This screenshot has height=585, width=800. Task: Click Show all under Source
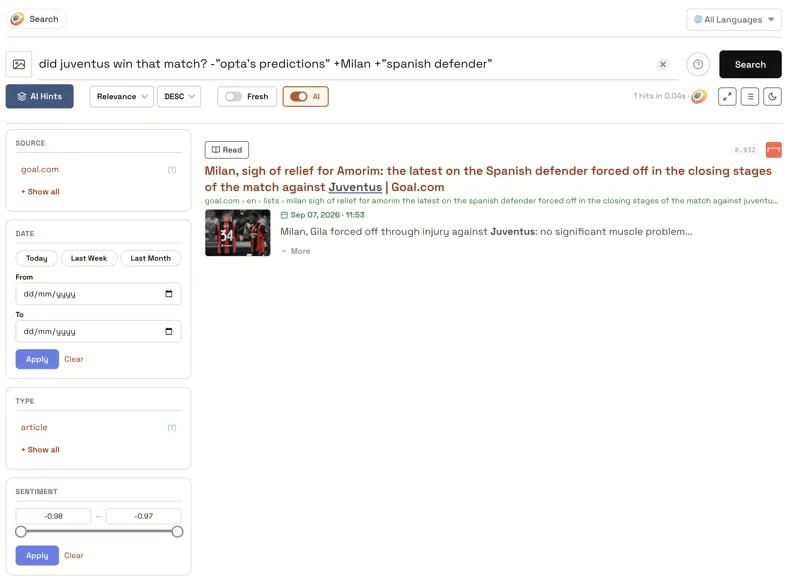[40, 192]
